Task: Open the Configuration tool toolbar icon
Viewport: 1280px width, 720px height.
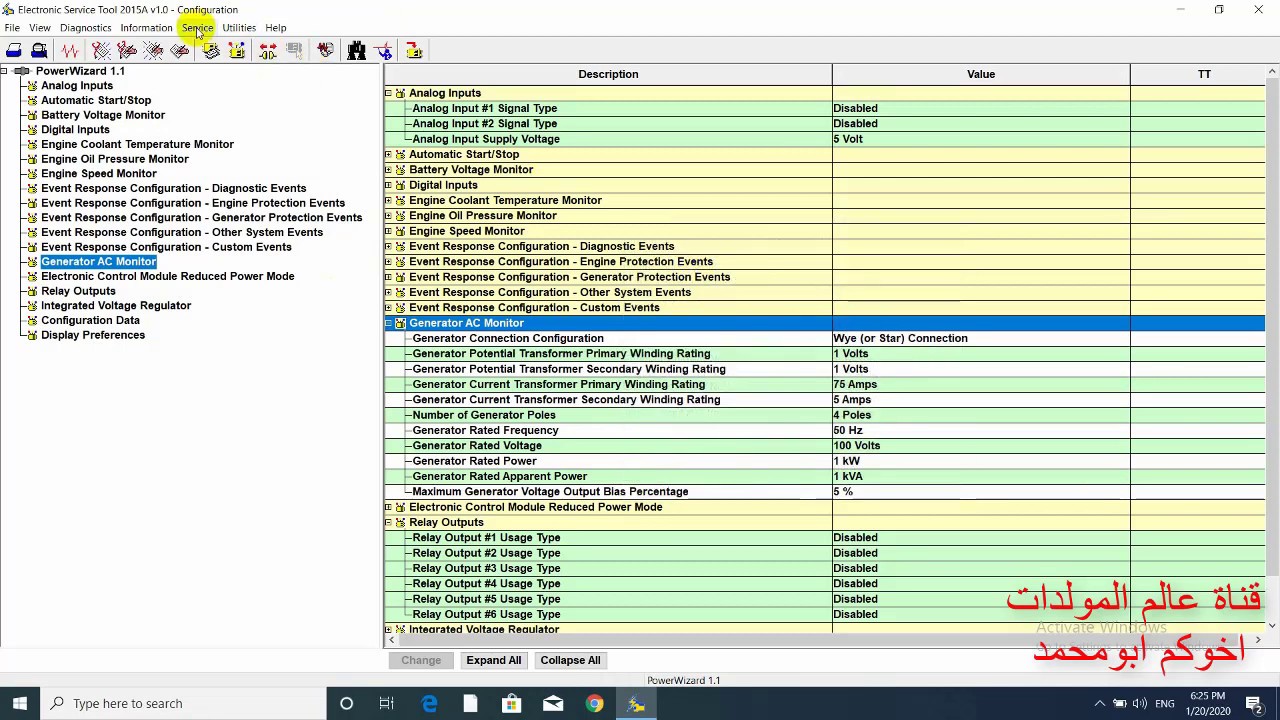Action: tap(237, 50)
